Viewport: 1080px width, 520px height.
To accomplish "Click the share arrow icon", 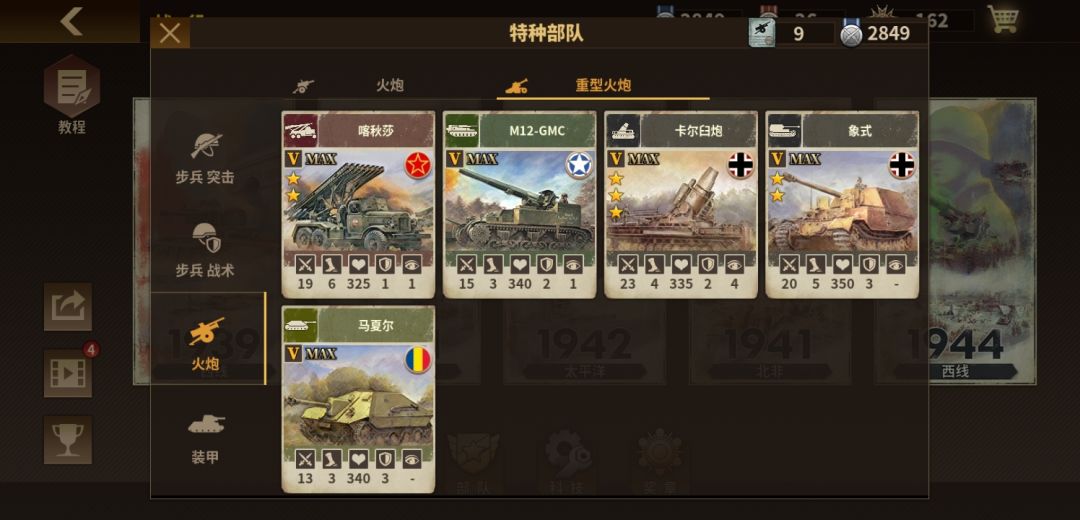I will pos(68,306).
